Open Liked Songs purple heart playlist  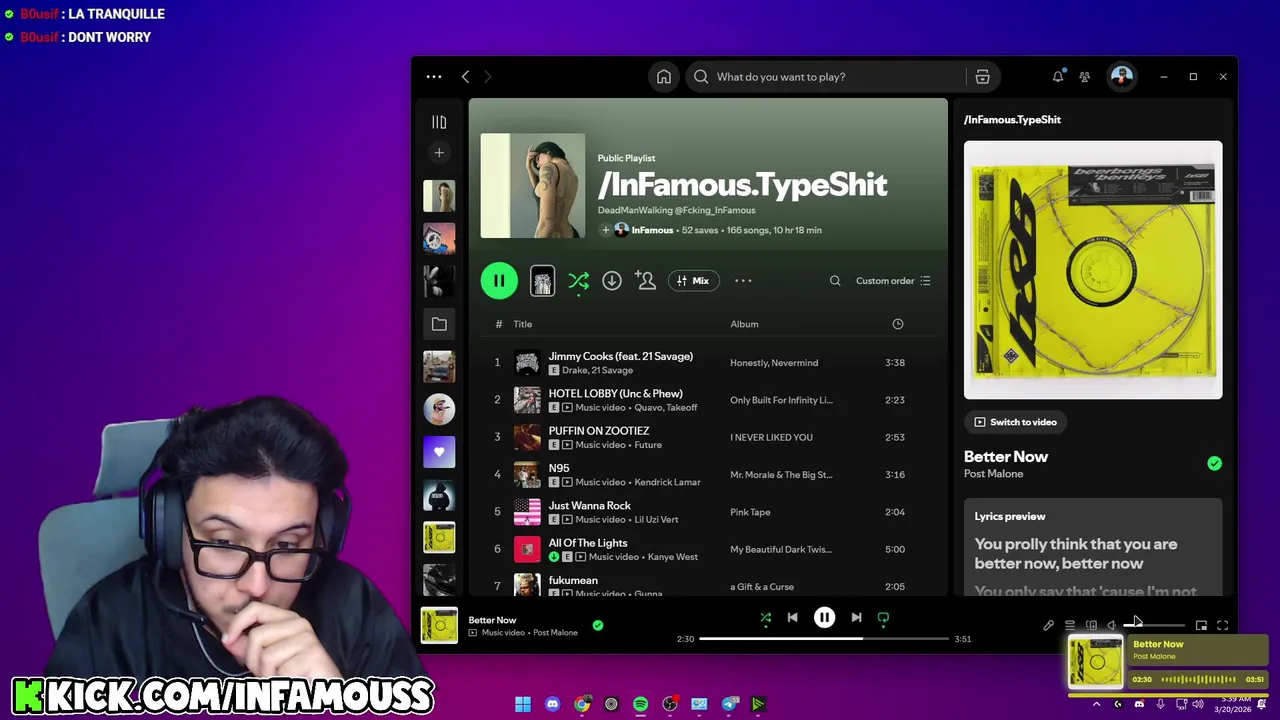point(439,452)
